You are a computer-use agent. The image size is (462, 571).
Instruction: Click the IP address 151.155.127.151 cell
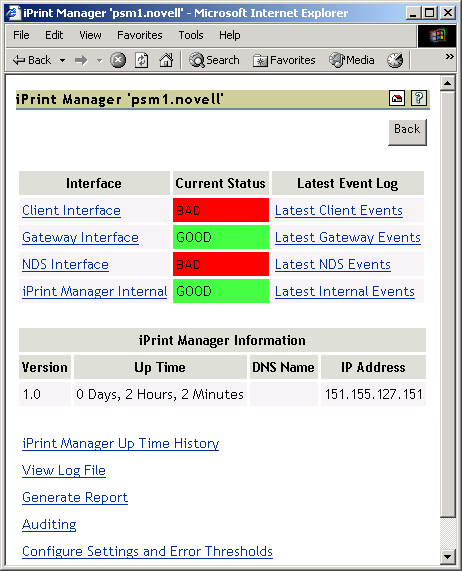coord(373,394)
